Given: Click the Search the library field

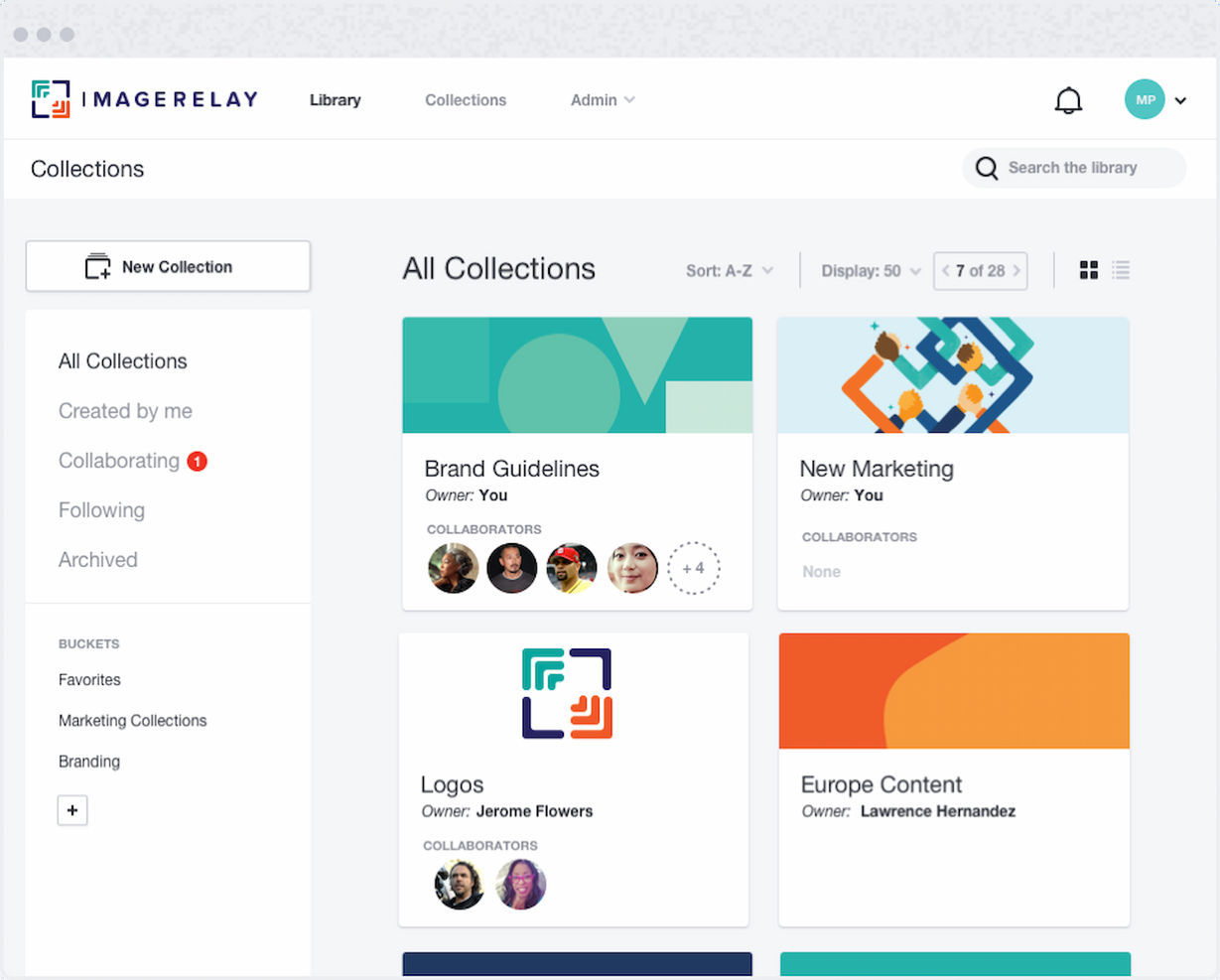Looking at the screenshot, I should (x=1074, y=168).
